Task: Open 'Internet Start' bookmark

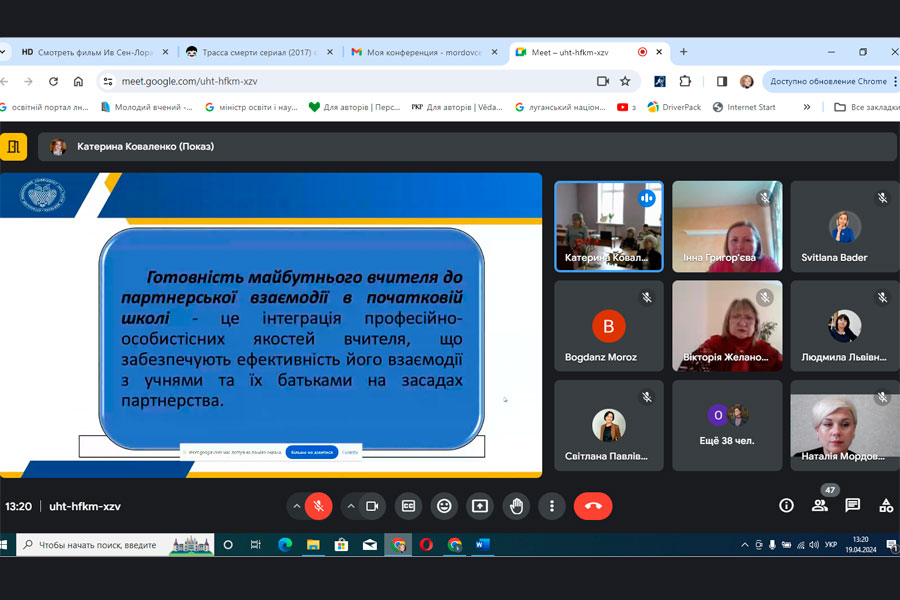Action: pos(744,107)
